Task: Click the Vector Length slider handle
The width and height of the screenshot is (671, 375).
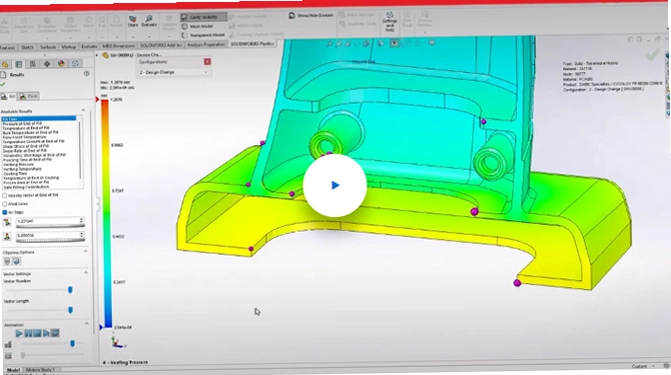Action: pos(70,310)
